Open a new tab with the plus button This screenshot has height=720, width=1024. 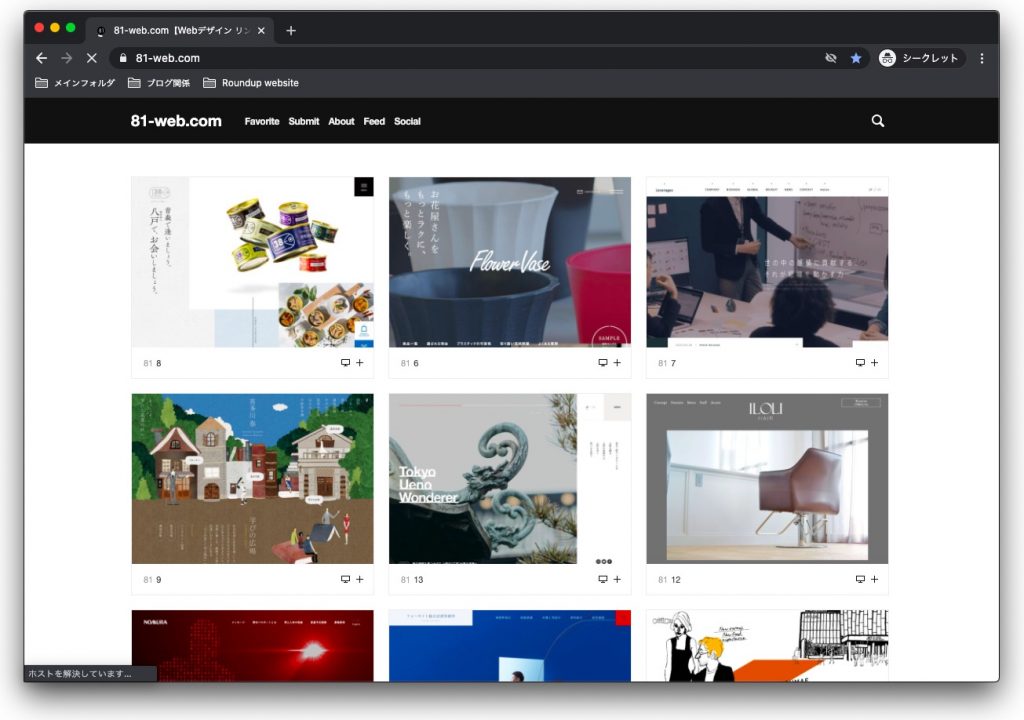click(x=291, y=31)
